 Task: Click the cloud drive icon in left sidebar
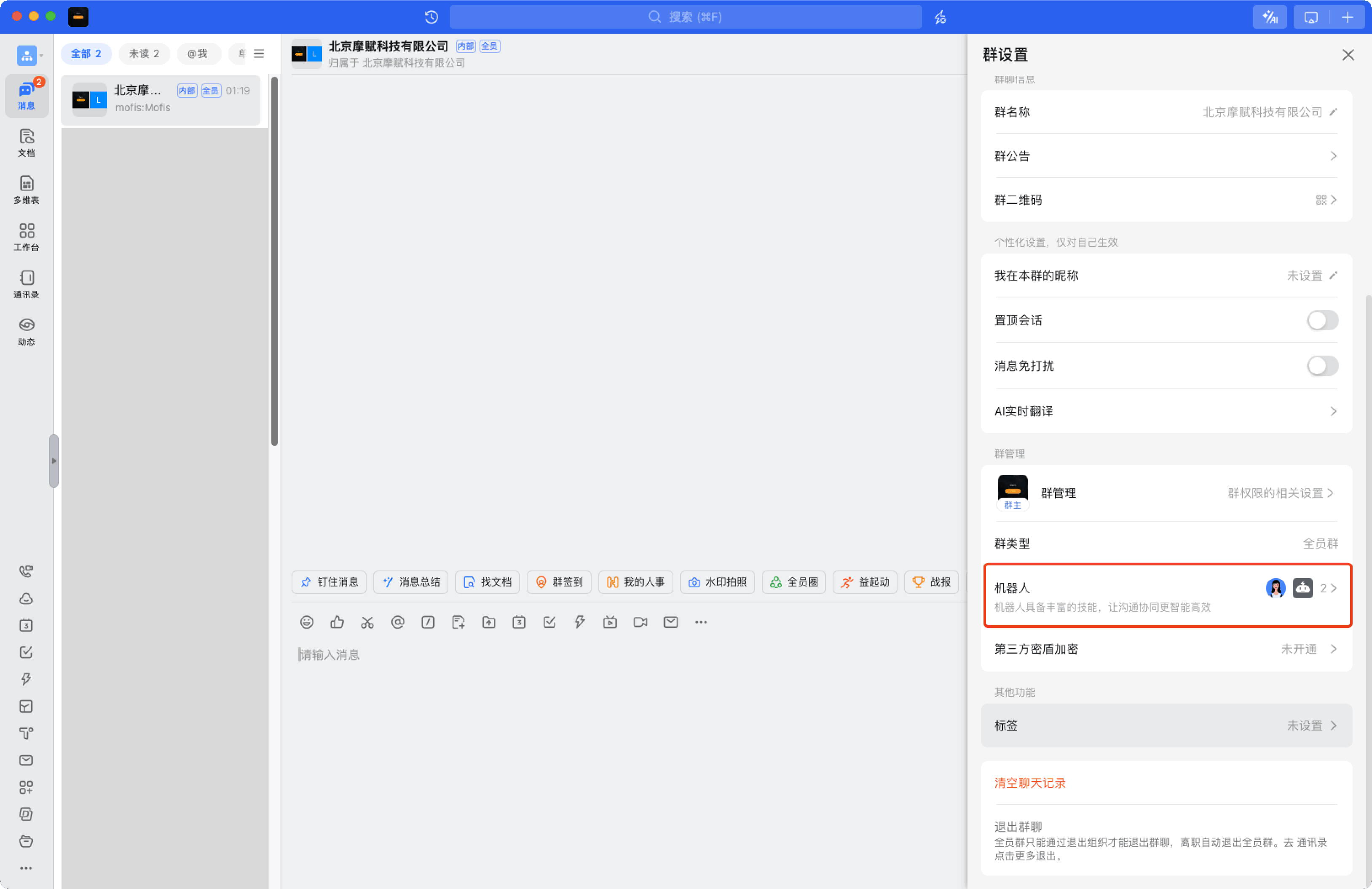(x=27, y=598)
